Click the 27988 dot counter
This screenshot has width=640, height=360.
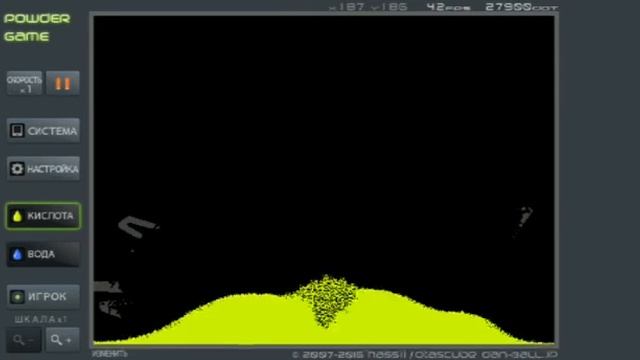tap(521, 7)
